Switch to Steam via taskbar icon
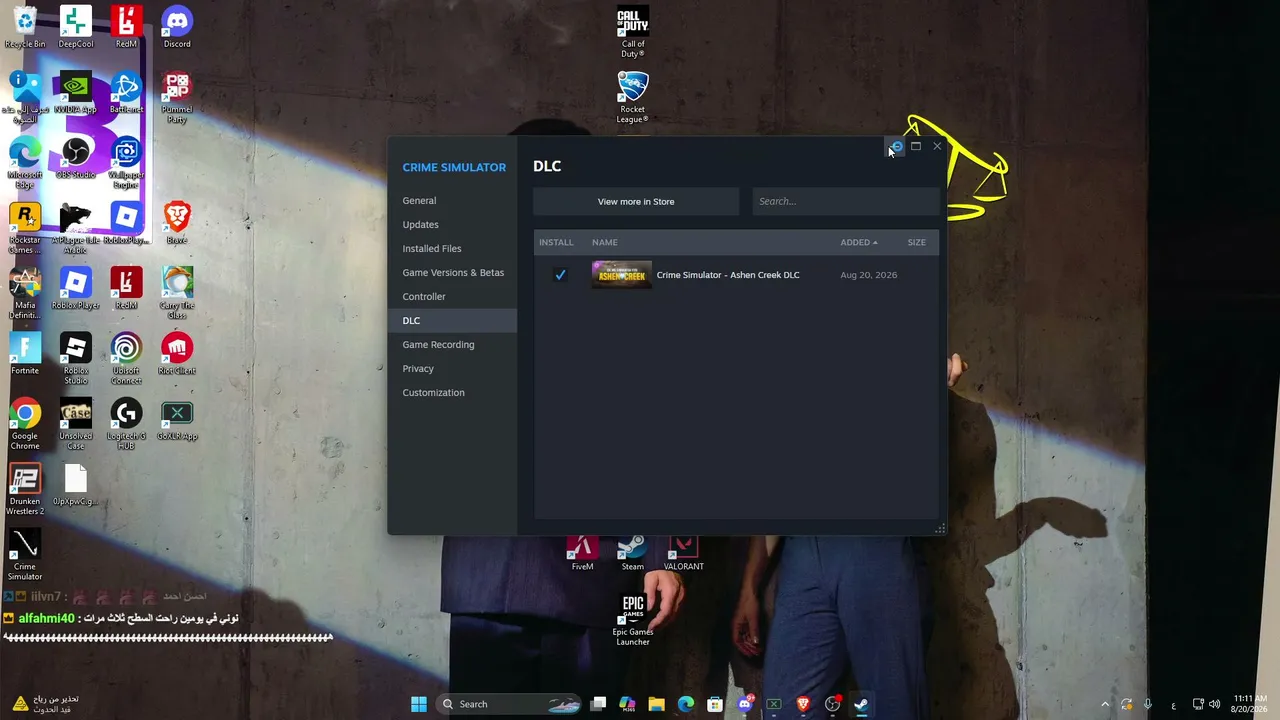The width and height of the screenshot is (1280, 720). point(861,704)
